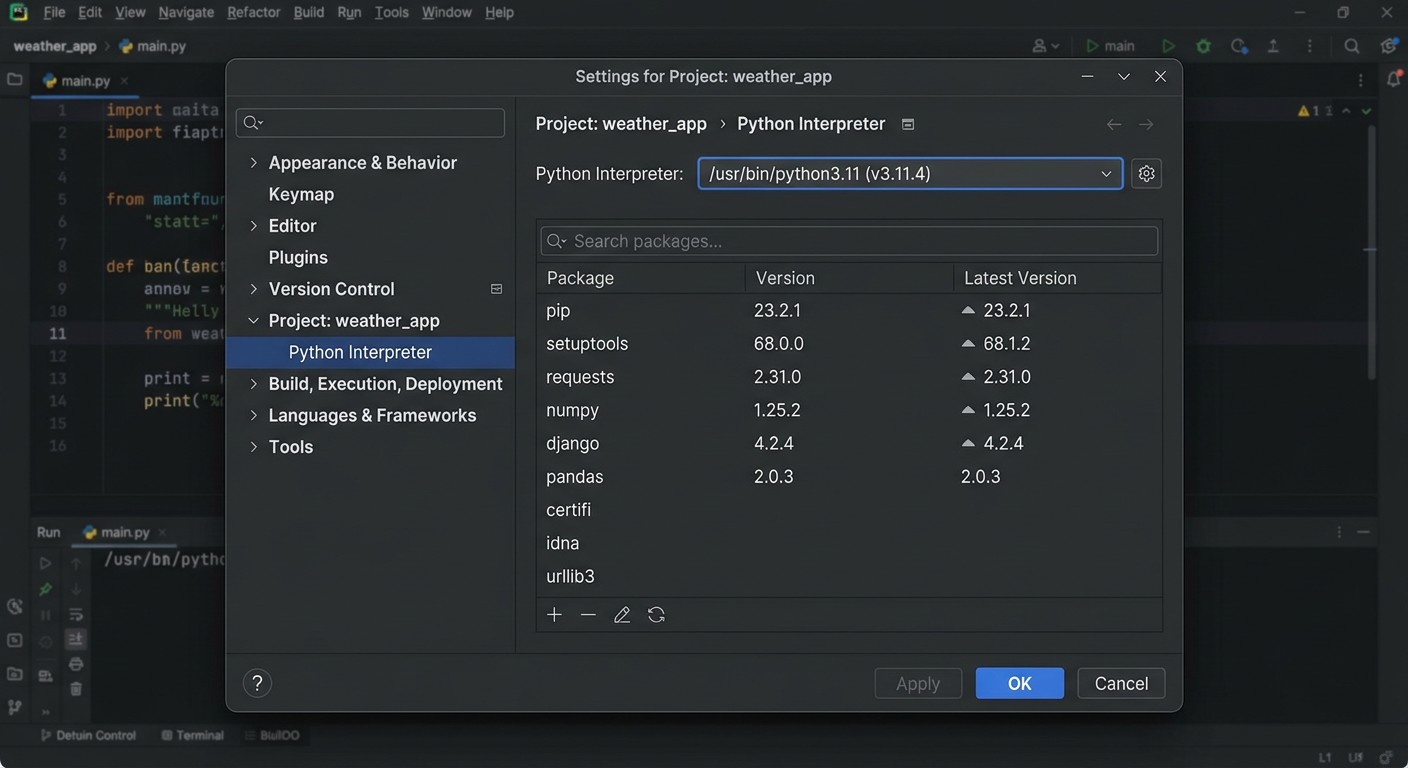This screenshot has width=1408, height=768.
Task: Click the settings search field
Action: pos(370,122)
